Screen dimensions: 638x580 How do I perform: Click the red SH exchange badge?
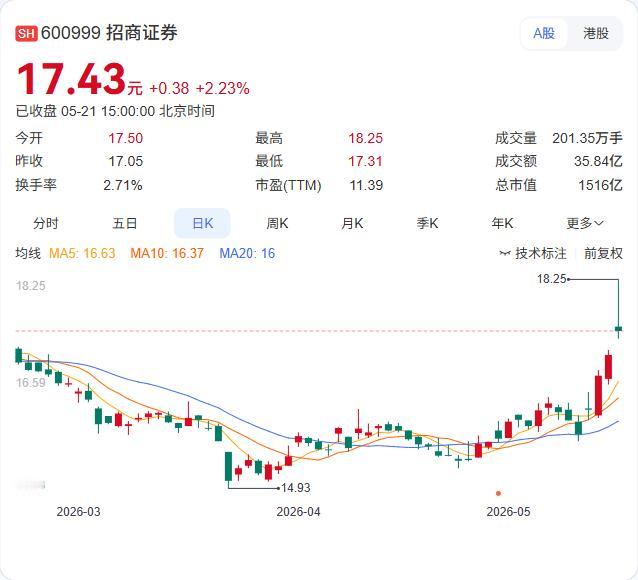[26, 33]
